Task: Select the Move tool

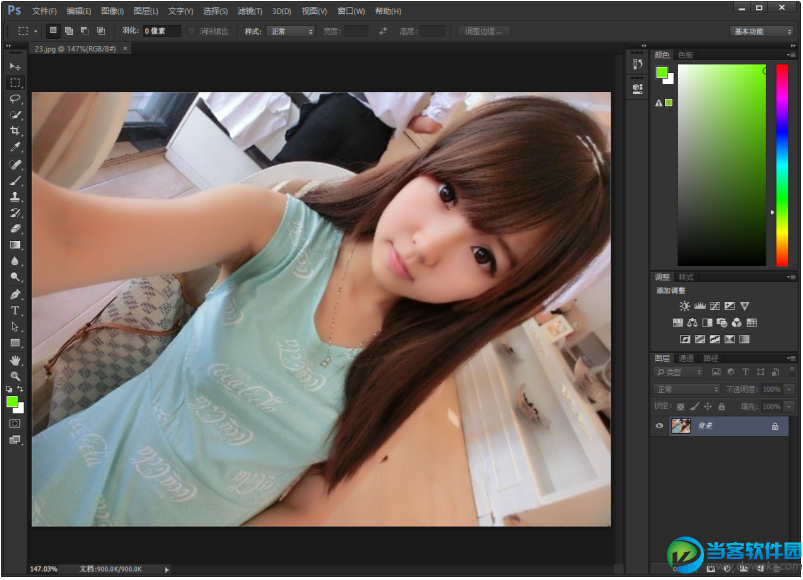Action: (15, 67)
